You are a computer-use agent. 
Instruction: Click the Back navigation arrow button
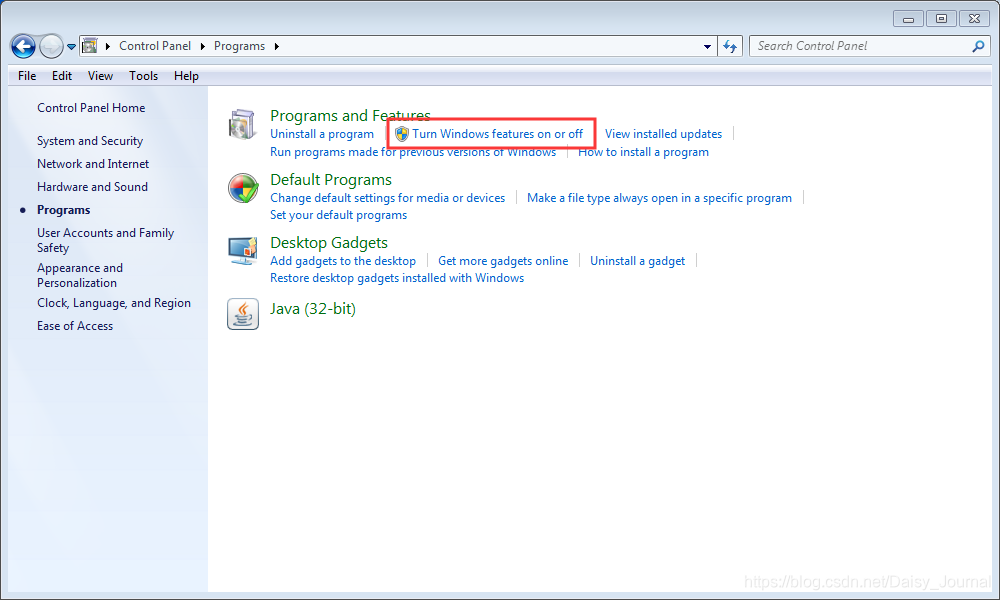[24, 47]
